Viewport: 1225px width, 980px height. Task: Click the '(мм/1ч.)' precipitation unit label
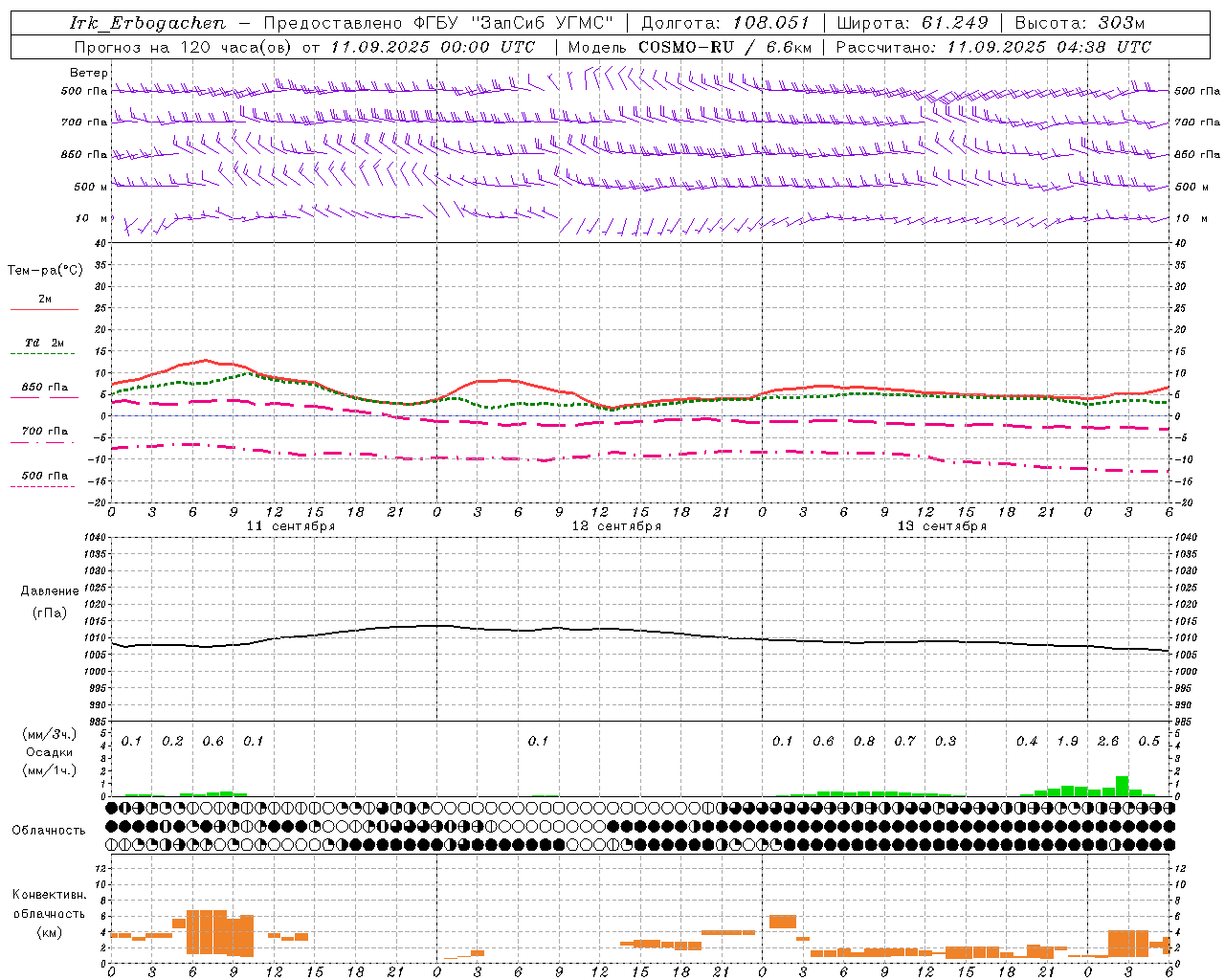tap(51, 770)
